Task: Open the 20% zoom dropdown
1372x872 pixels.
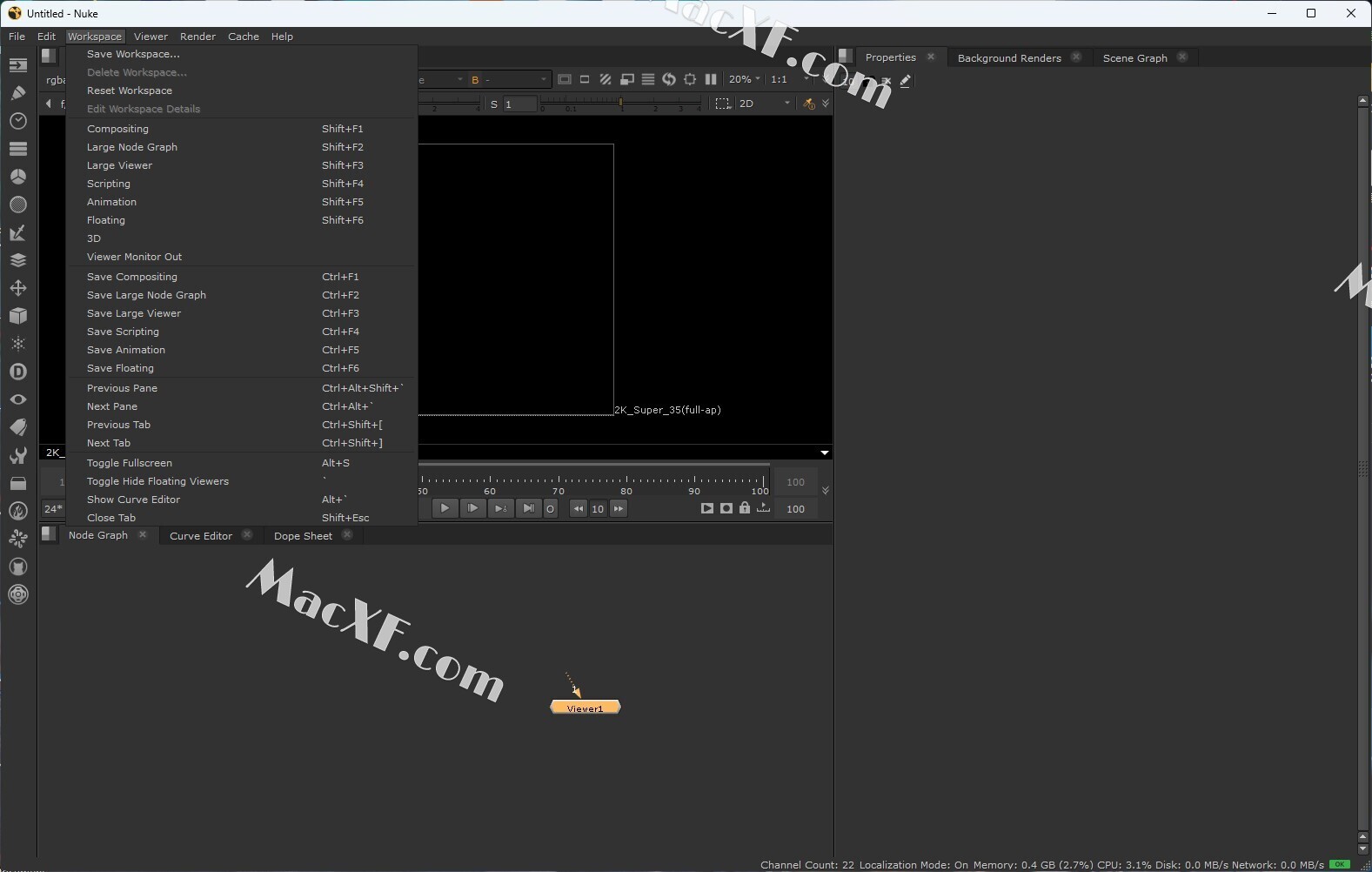Action: tap(744, 79)
